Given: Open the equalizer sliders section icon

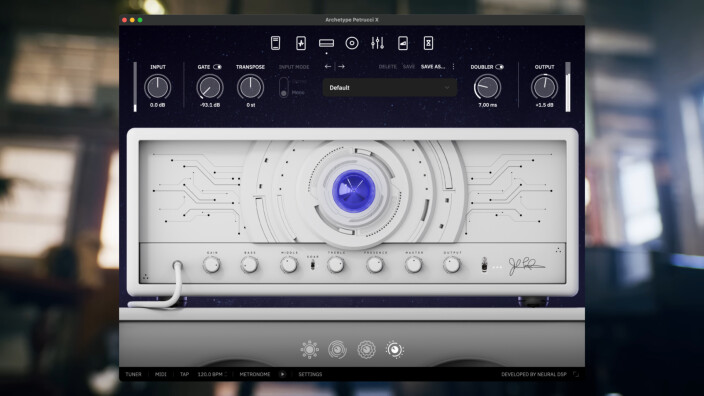Looking at the screenshot, I should 377,43.
